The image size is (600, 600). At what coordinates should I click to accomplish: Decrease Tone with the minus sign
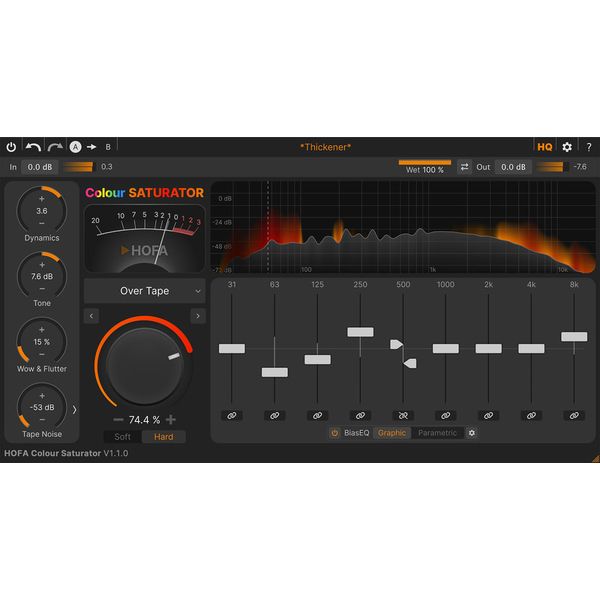[42, 289]
